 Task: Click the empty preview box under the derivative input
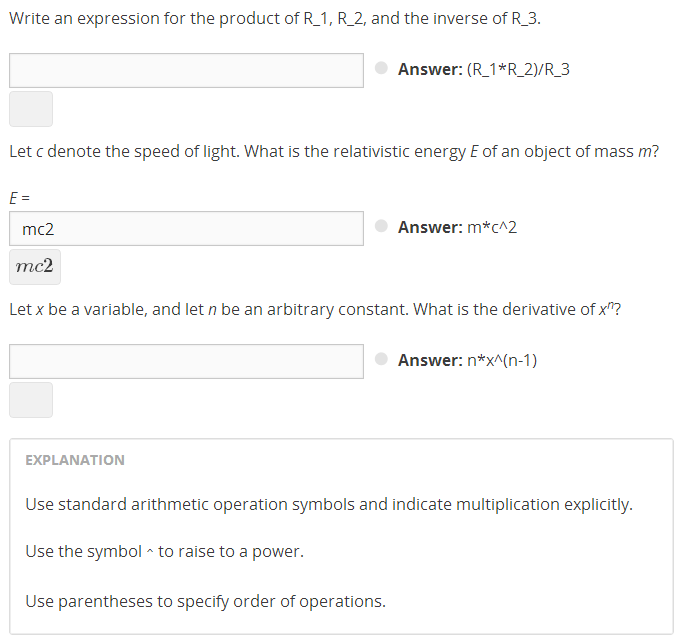coord(31,400)
